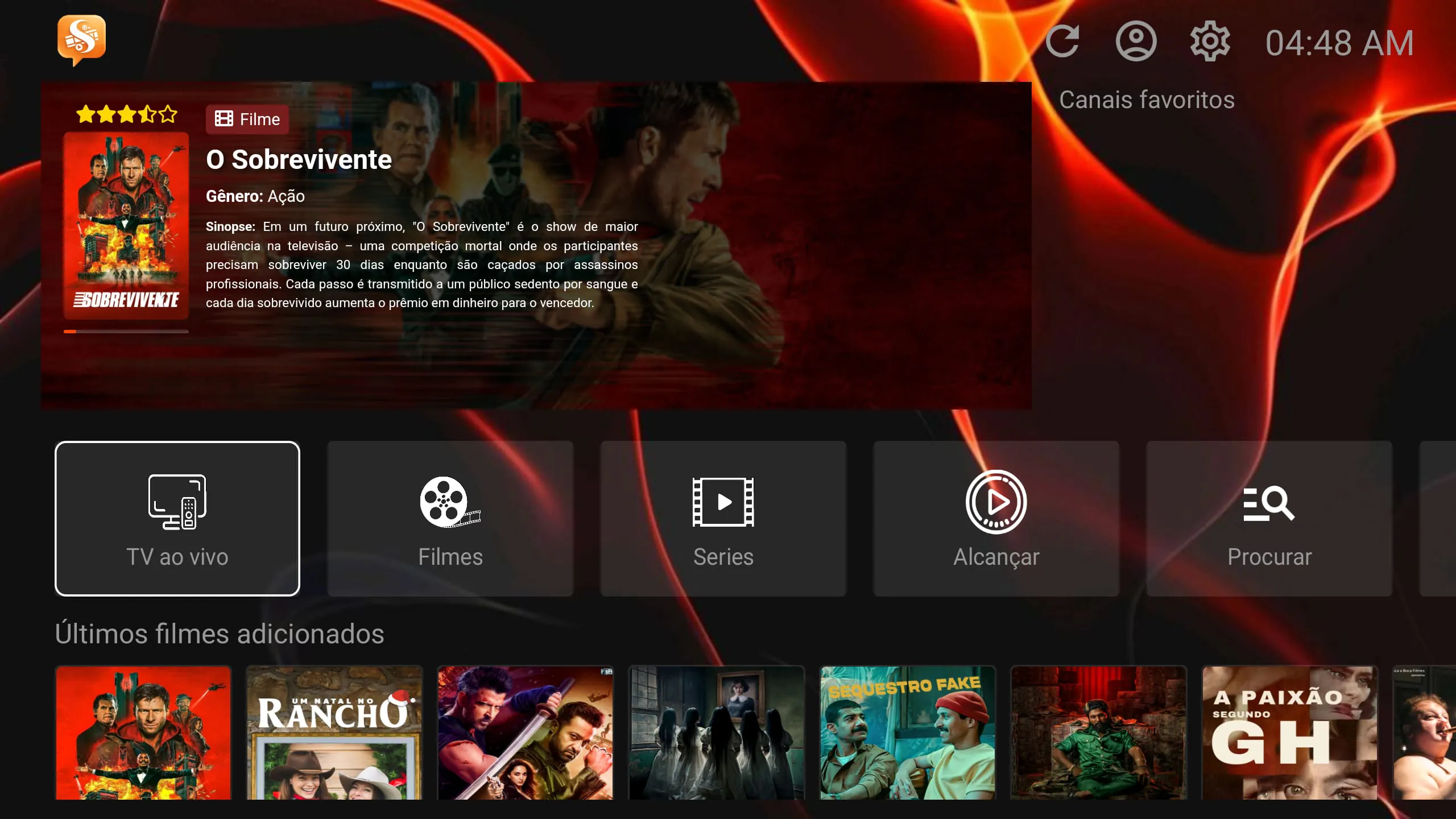Click the O Sobrevivente title
This screenshot has width=1456, height=819.
coord(299,160)
